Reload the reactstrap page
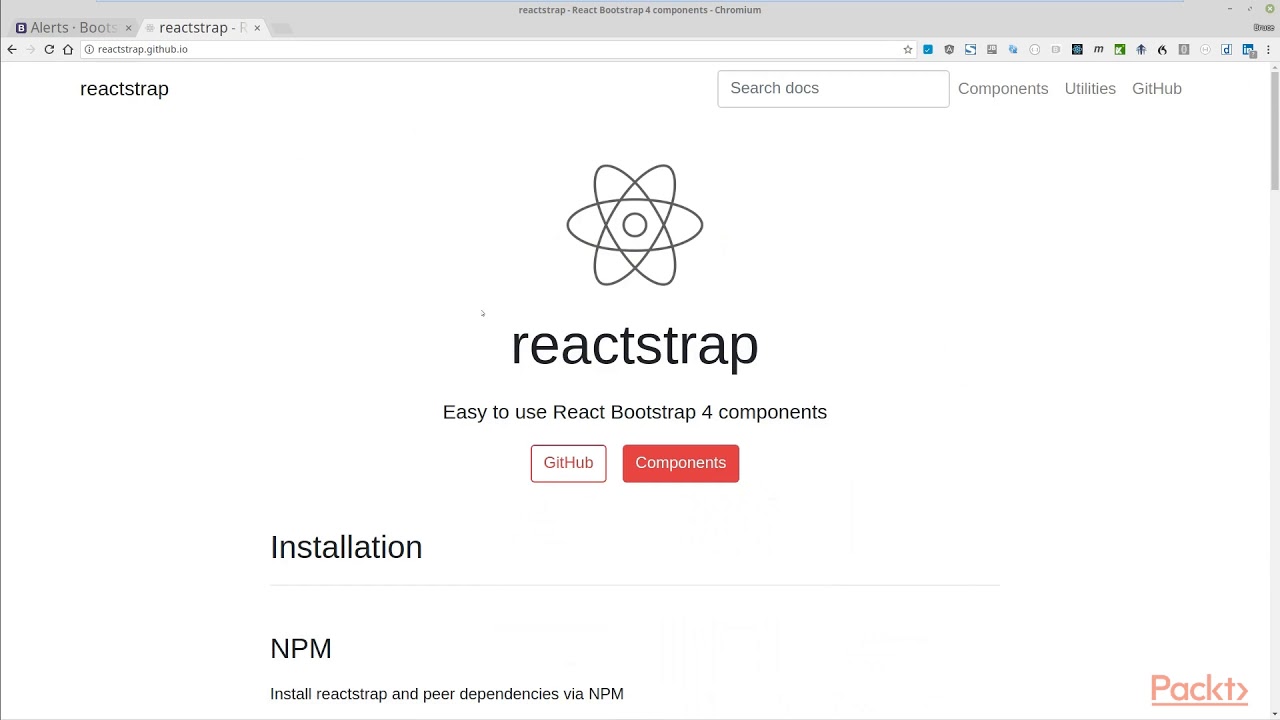Image resolution: width=1280 pixels, height=720 pixels. click(49, 49)
